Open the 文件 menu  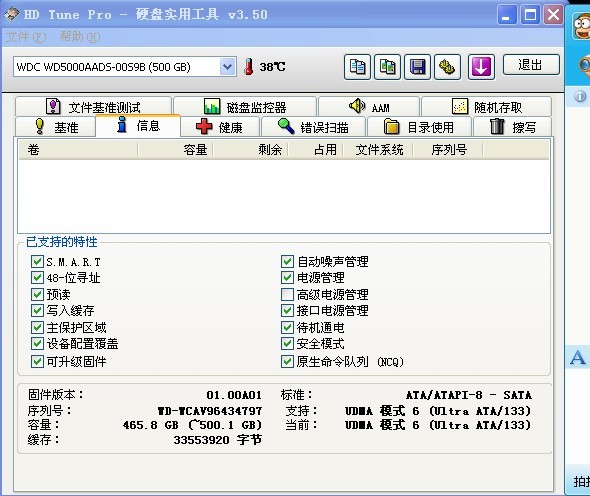click(26, 37)
